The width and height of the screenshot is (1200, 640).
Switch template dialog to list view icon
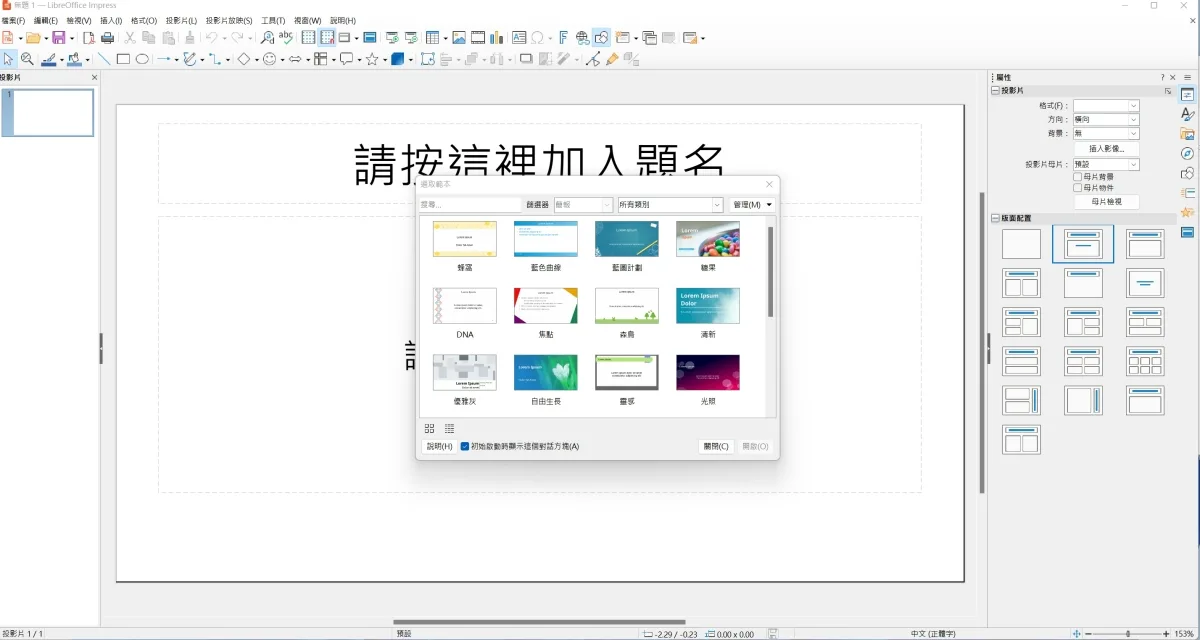click(450, 429)
